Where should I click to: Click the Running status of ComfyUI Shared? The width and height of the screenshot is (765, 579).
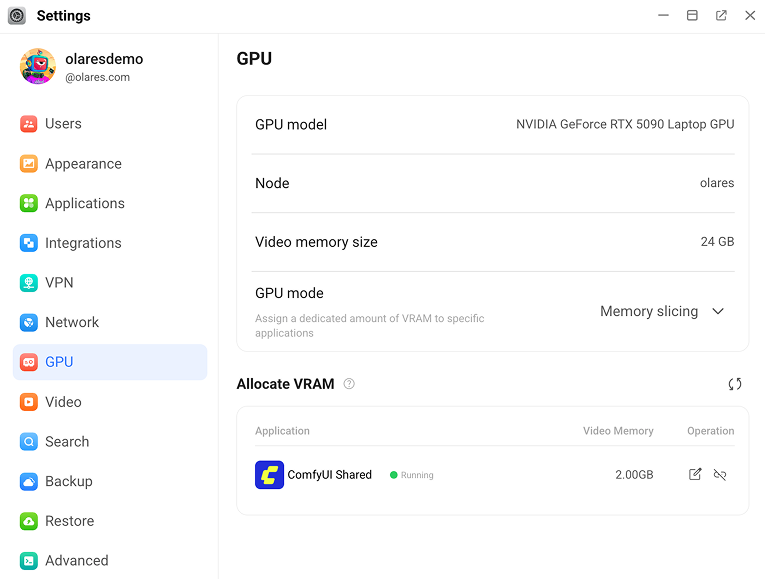pos(412,475)
